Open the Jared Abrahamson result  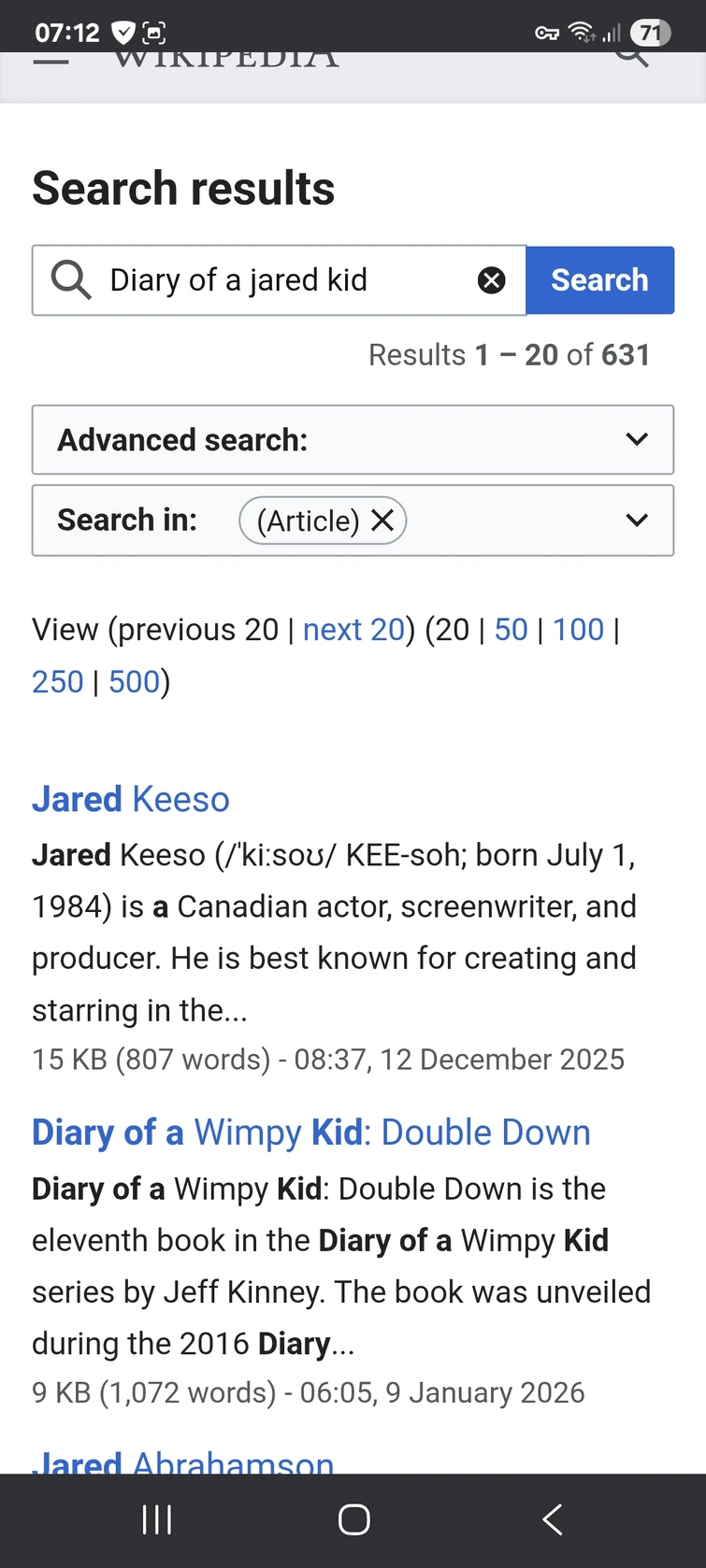tap(183, 1461)
